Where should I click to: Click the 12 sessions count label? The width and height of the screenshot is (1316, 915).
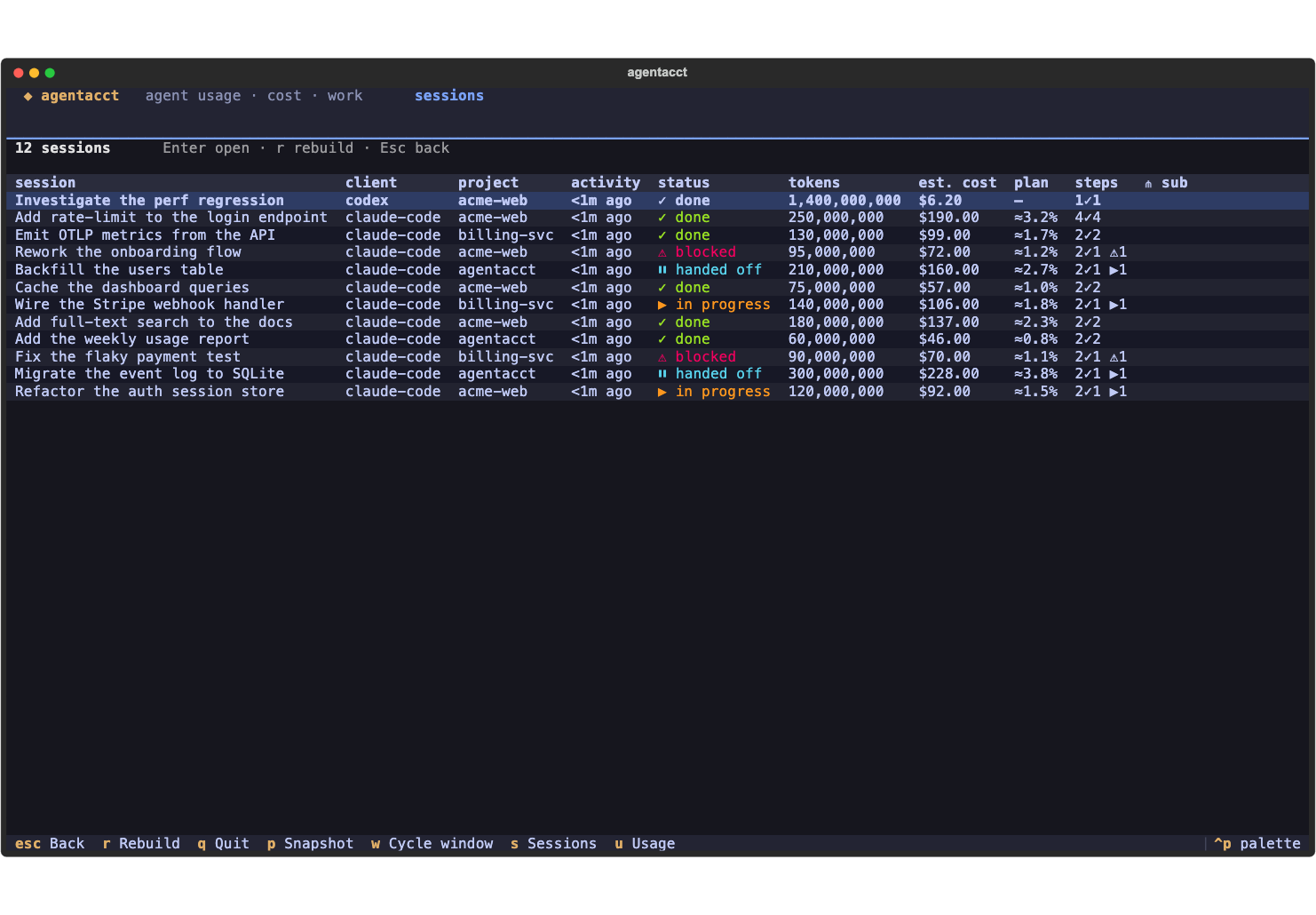coord(62,148)
